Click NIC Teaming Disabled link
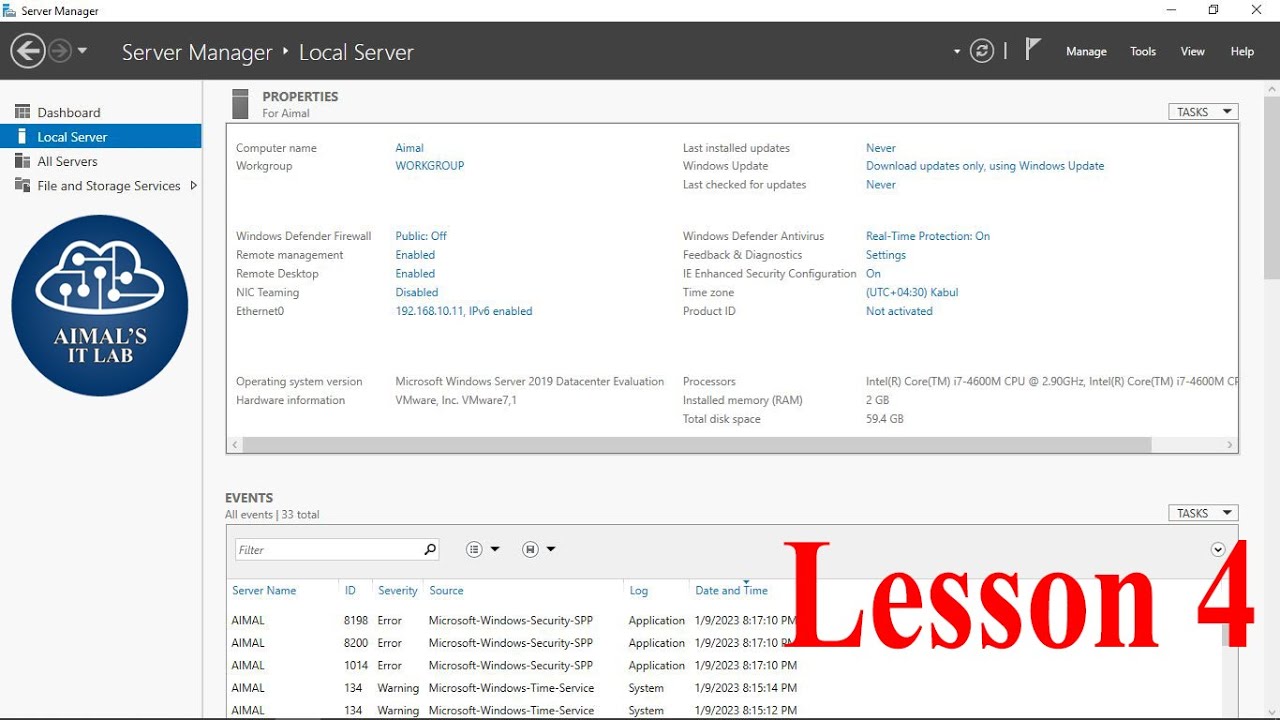The width and height of the screenshot is (1280, 720). tap(417, 293)
